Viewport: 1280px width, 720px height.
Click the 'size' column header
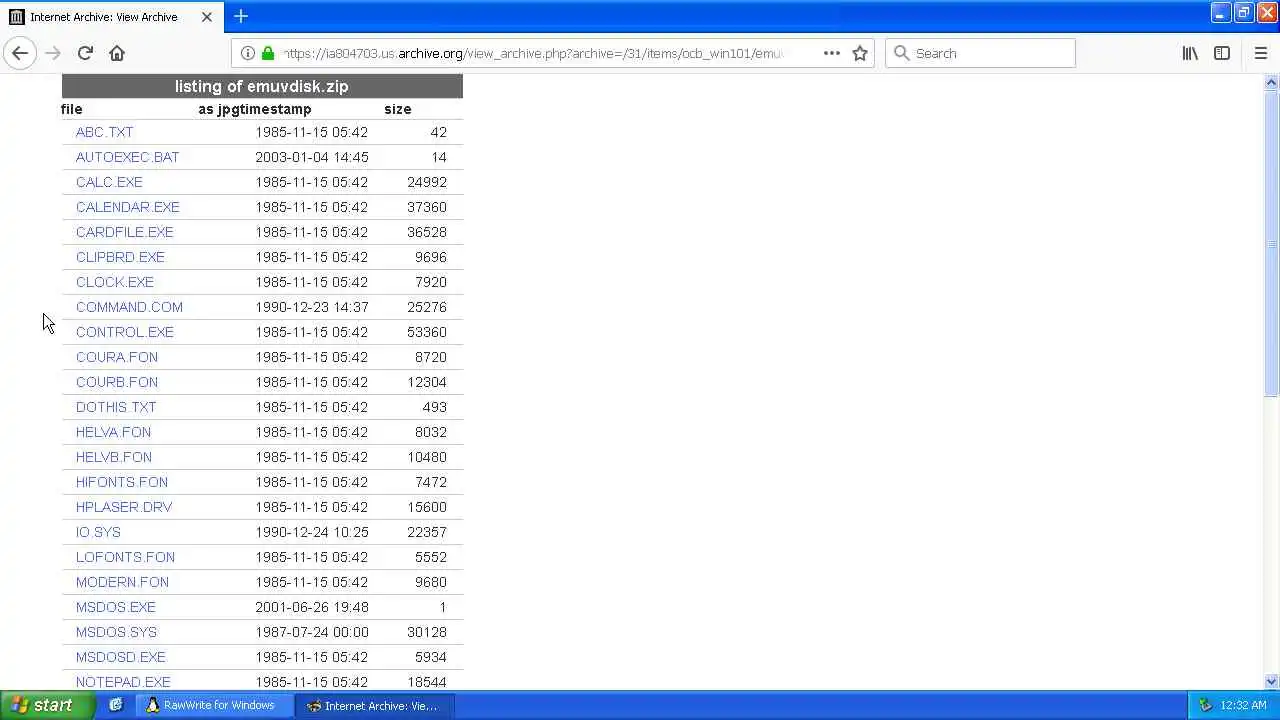click(x=397, y=109)
